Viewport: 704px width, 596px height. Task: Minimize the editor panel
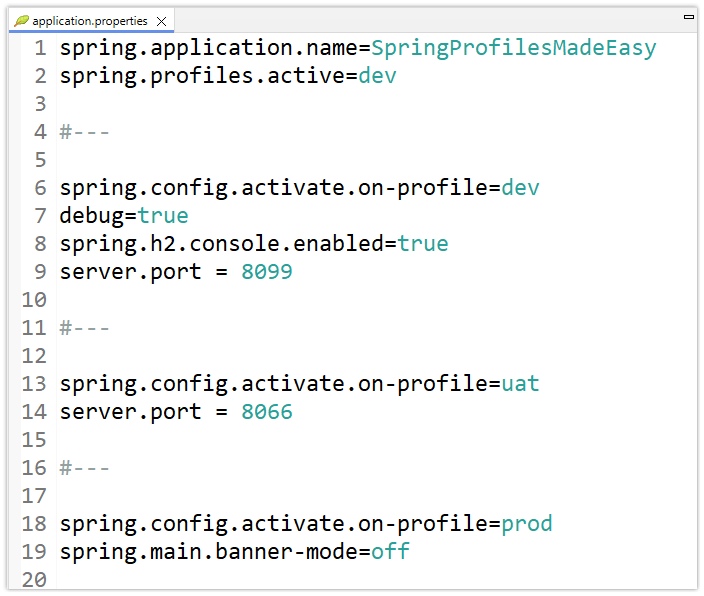click(688, 17)
